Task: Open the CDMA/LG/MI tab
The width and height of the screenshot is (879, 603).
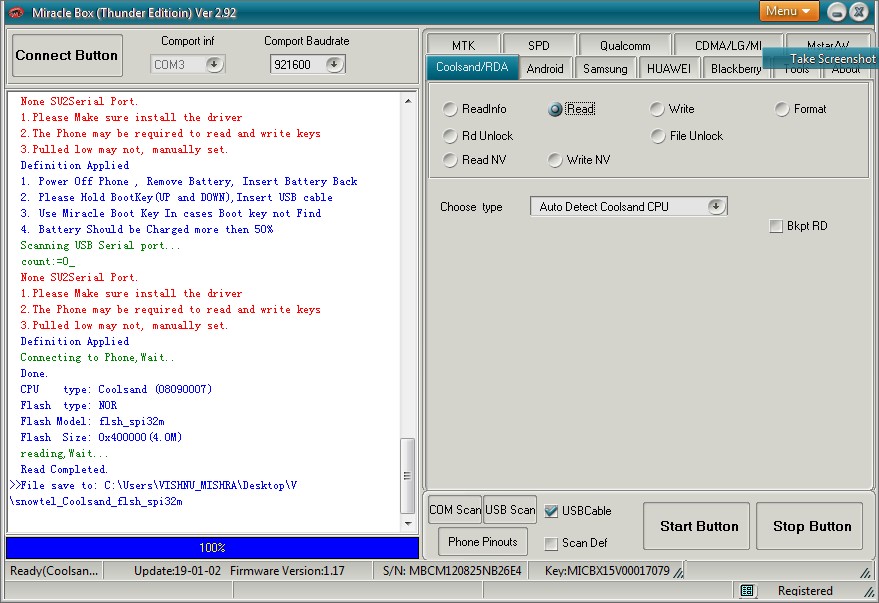Action: [x=728, y=45]
